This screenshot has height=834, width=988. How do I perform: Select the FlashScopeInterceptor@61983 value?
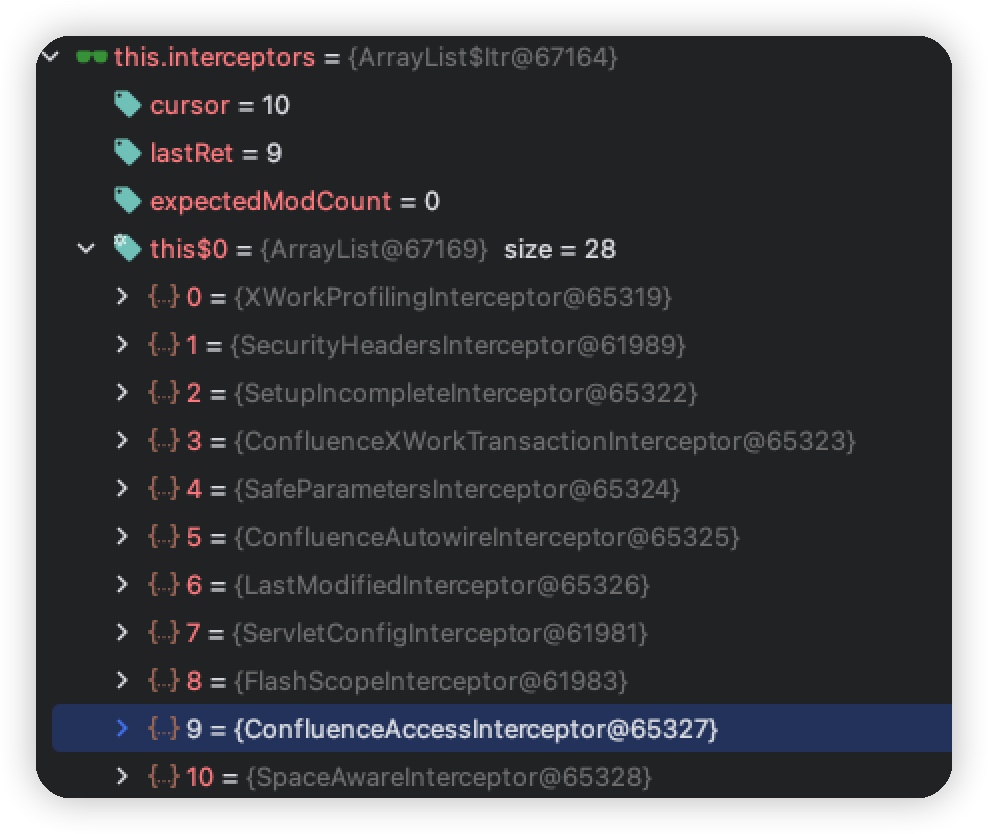point(431,681)
